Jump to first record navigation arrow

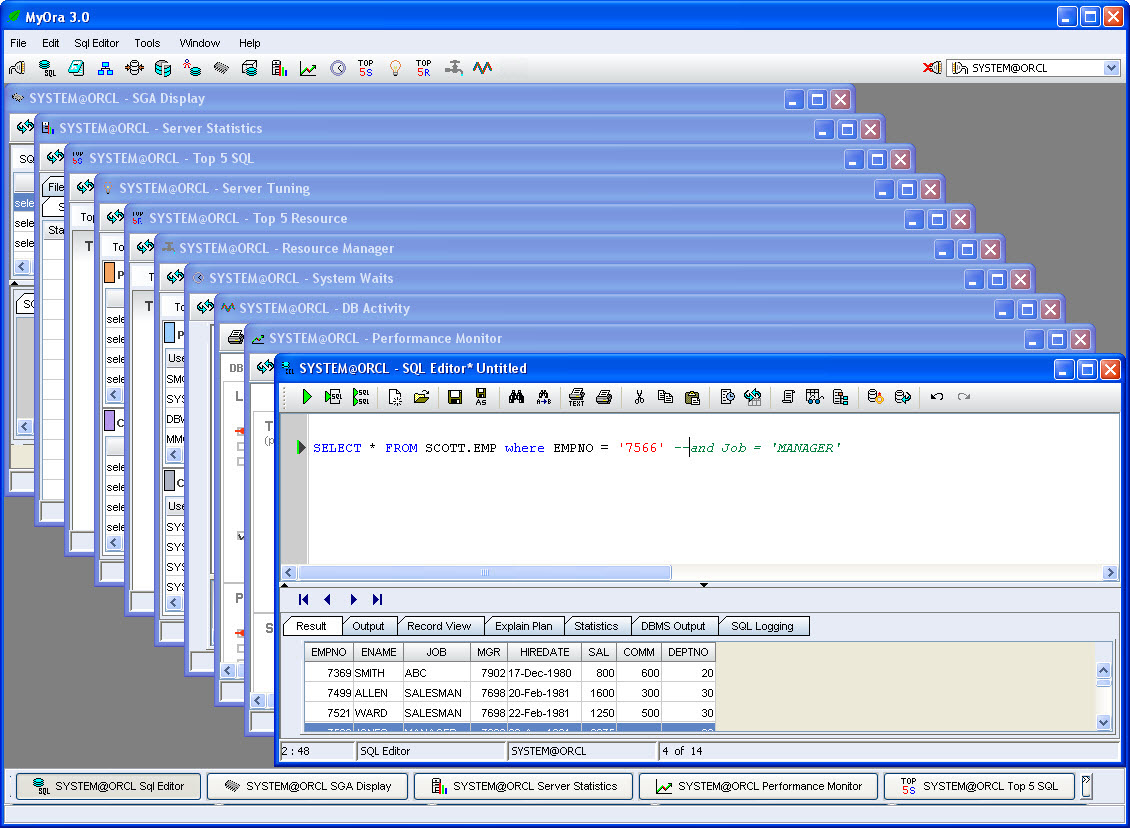(303, 600)
